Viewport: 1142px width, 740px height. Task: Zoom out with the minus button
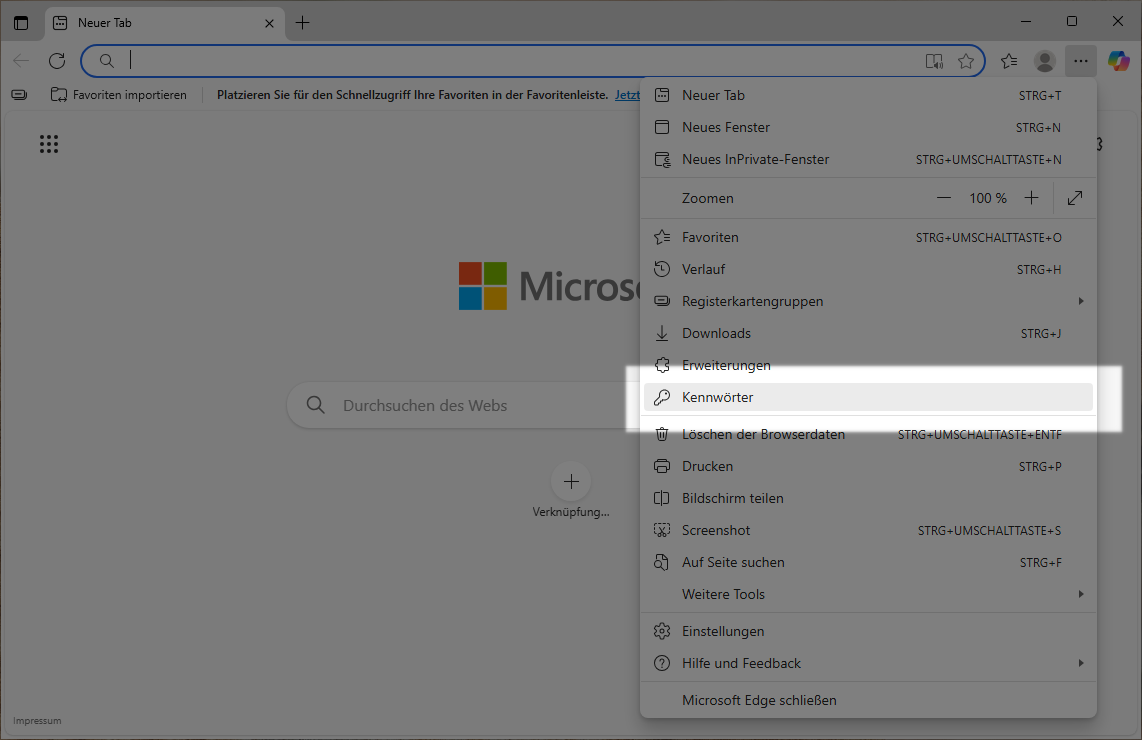pyautogui.click(x=944, y=198)
